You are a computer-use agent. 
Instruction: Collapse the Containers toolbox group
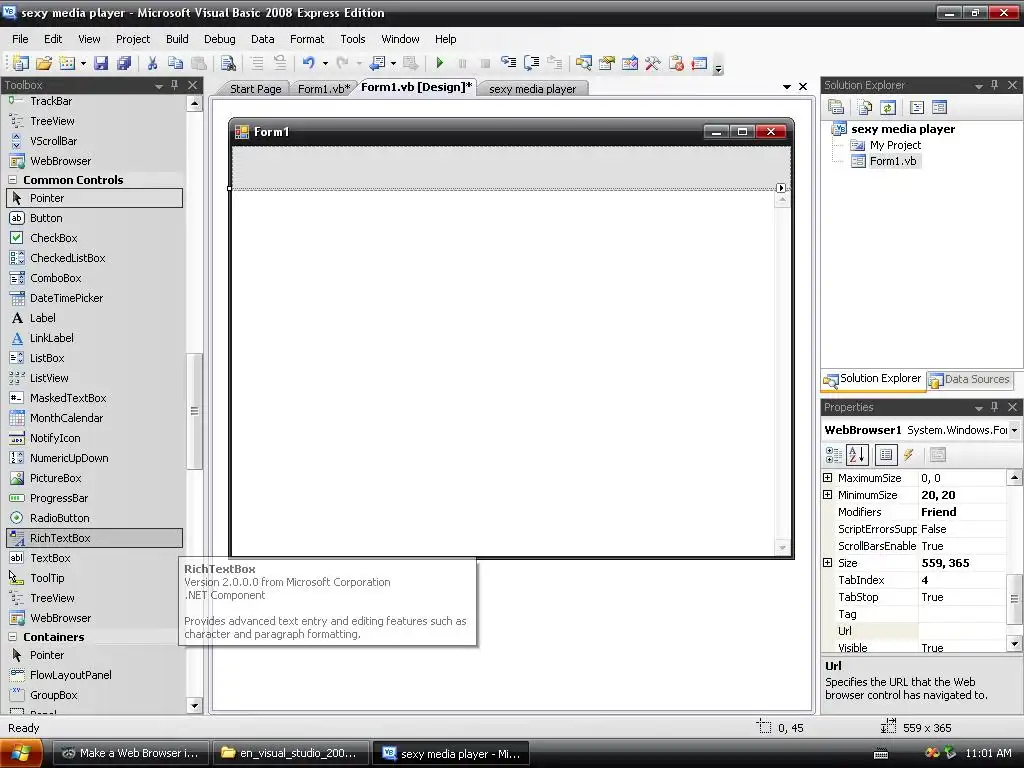(x=12, y=637)
